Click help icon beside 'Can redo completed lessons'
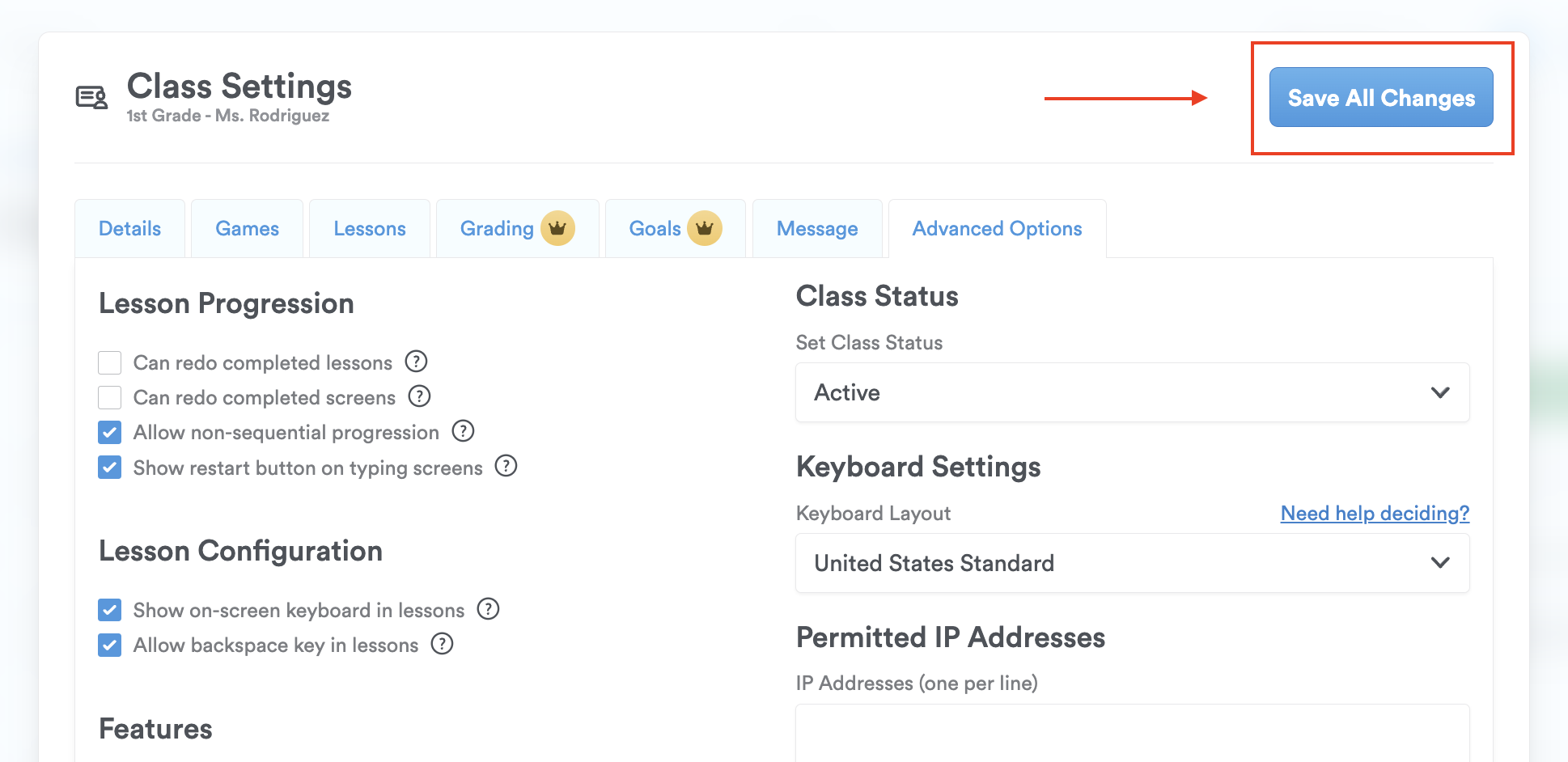 tap(416, 361)
